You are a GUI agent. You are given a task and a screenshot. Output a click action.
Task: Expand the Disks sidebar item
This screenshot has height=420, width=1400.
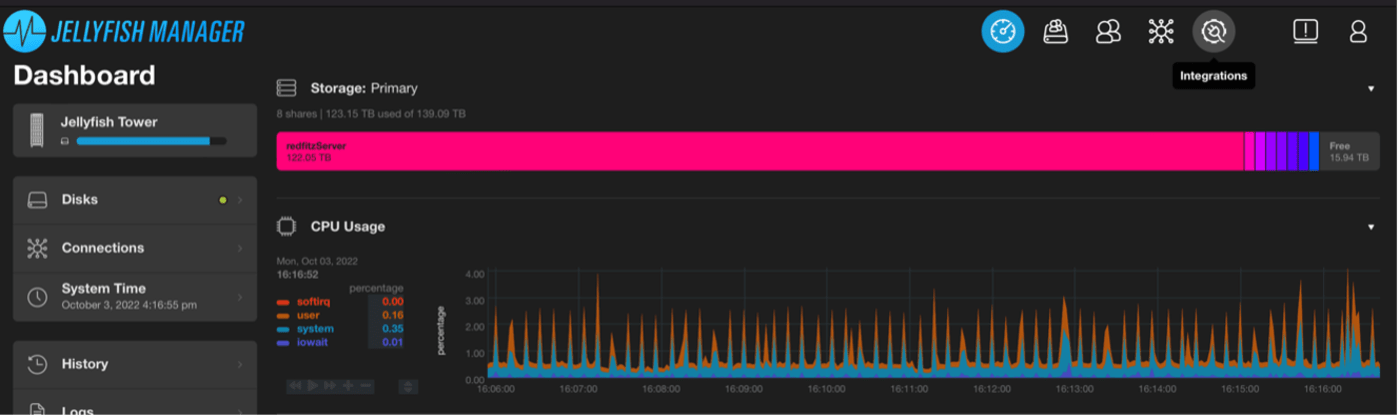[135, 200]
